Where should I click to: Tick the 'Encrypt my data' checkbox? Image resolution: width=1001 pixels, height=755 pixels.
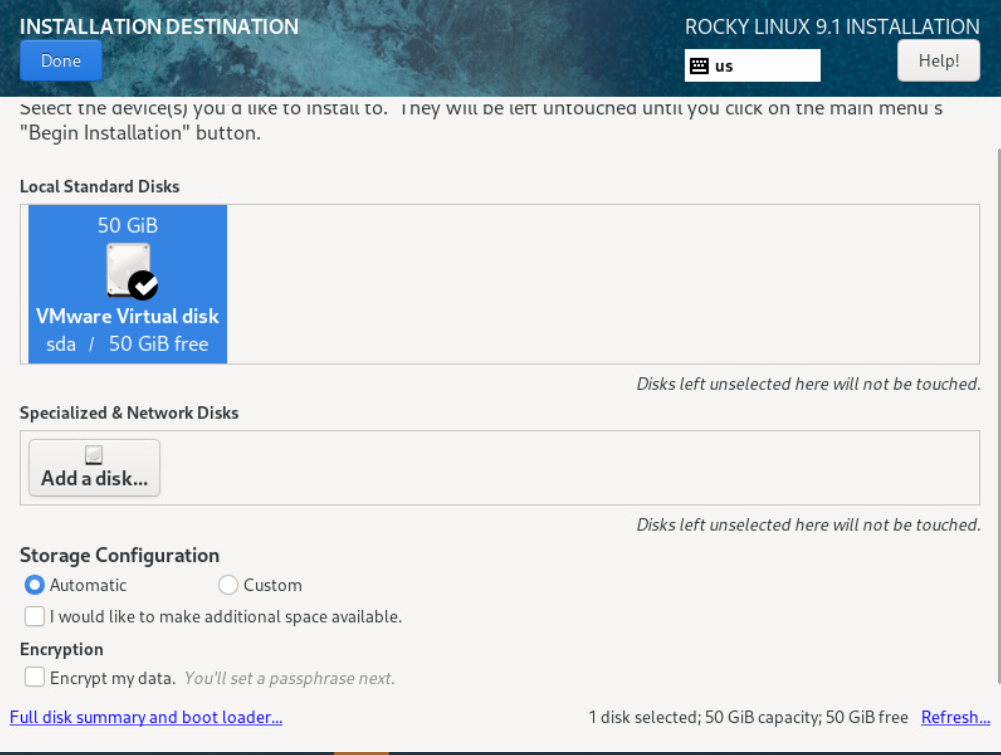[x=35, y=678]
